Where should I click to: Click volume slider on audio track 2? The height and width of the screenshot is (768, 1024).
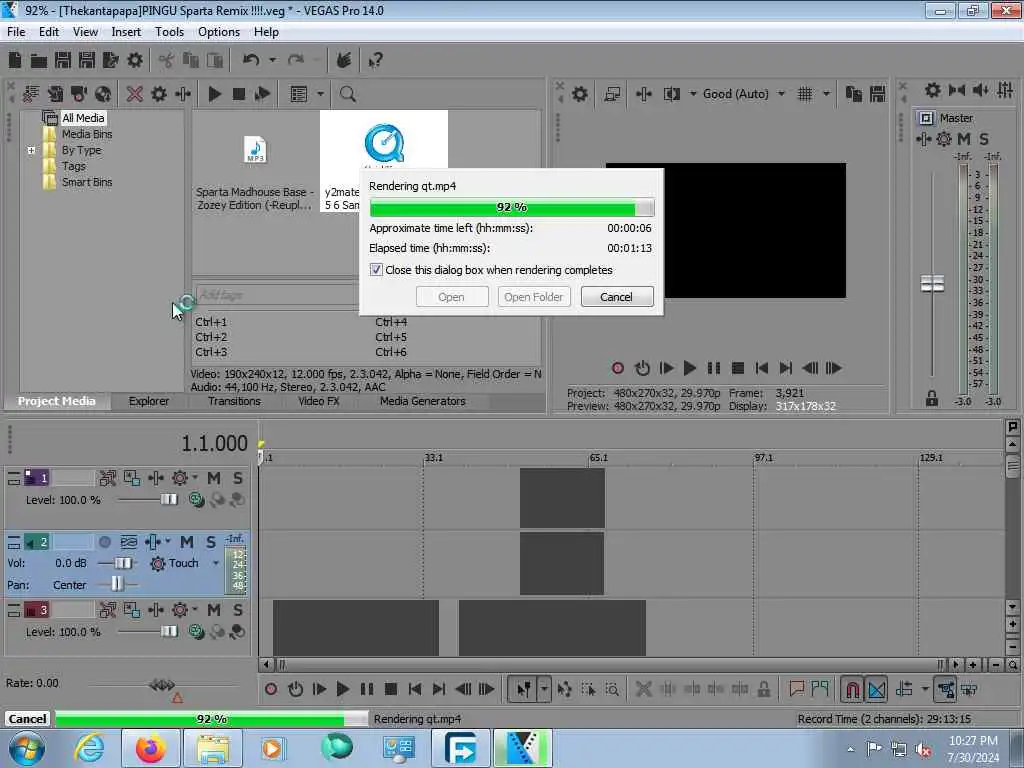pos(122,563)
